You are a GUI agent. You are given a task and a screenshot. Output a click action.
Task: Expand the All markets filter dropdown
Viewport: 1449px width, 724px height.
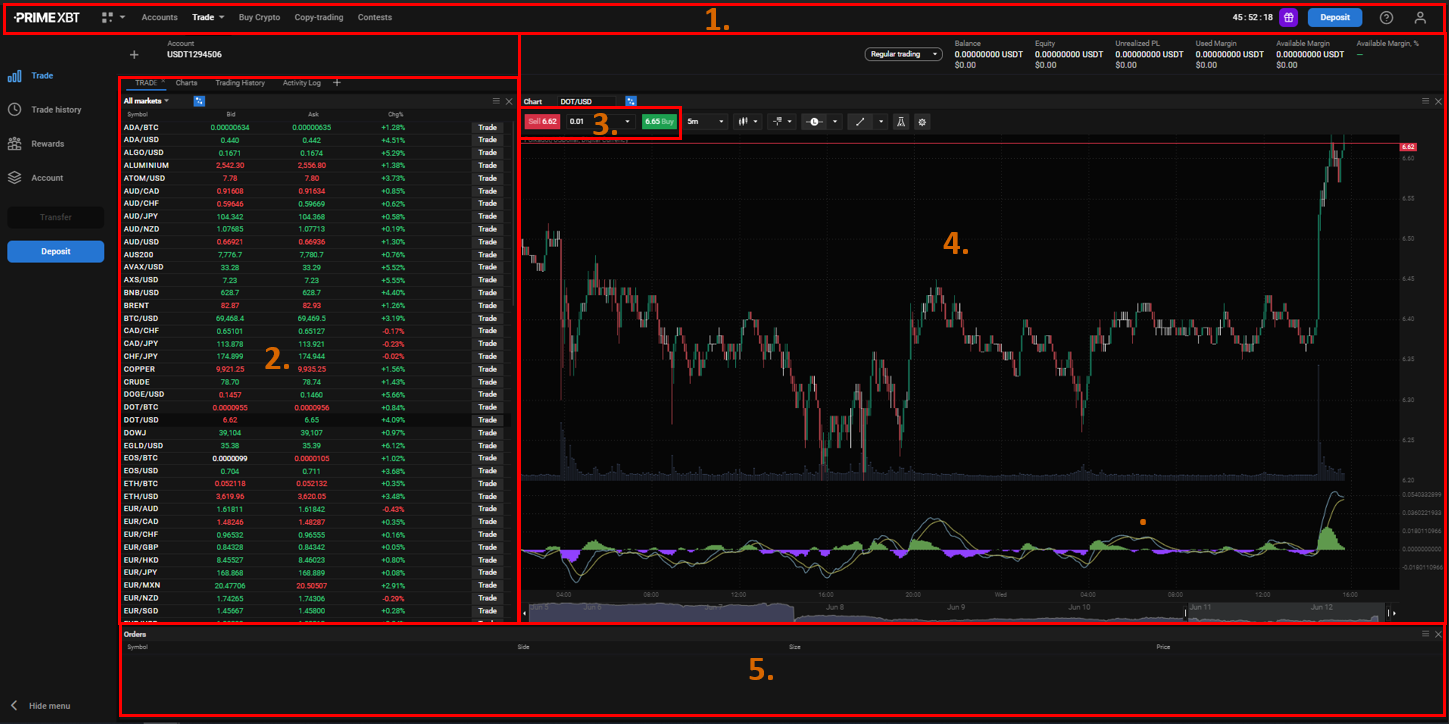click(x=146, y=101)
